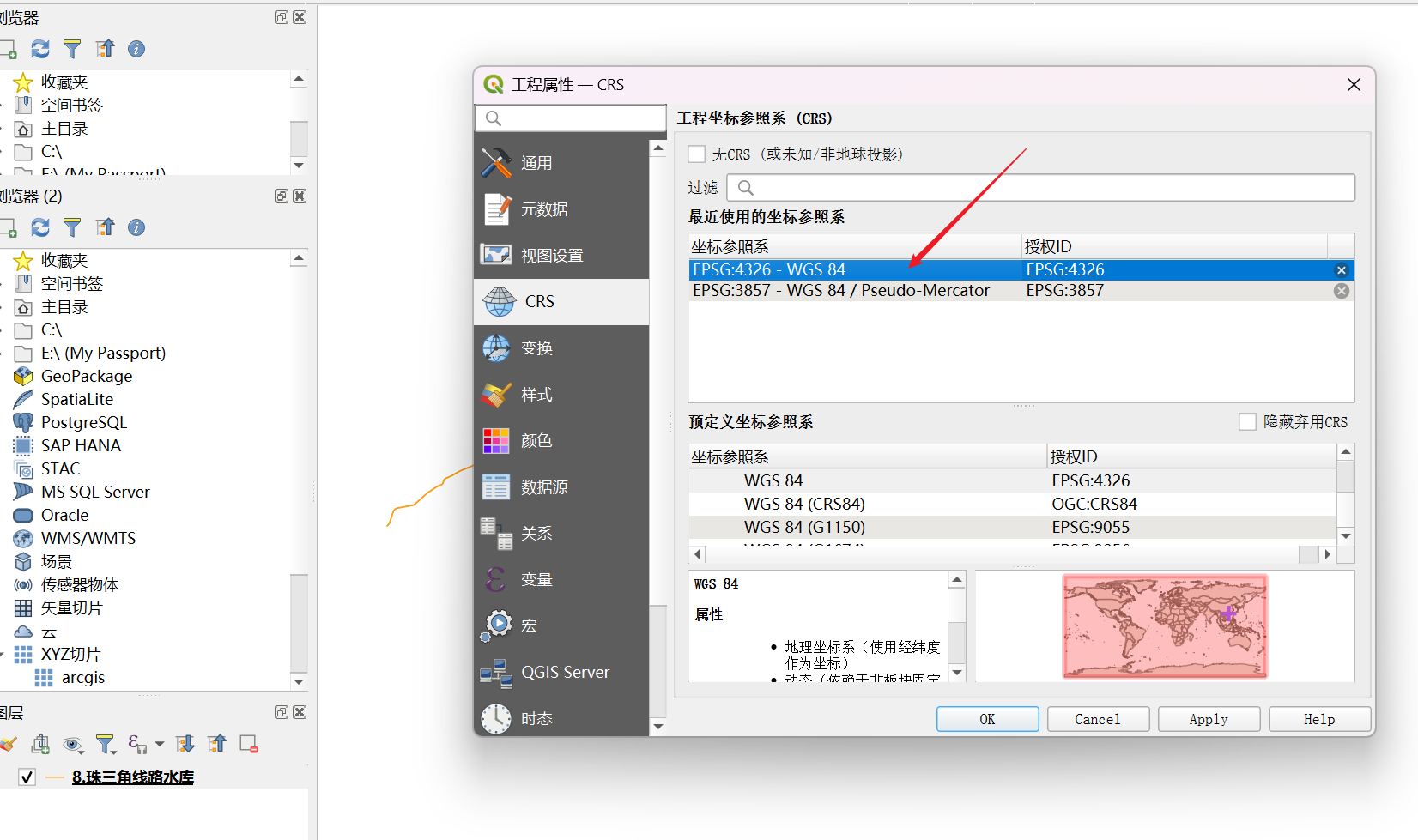The height and width of the screenshot is (840, 1418).
Task: Click the layer visibility eye icon in layers toolbar
Action: tap(73, 744)
